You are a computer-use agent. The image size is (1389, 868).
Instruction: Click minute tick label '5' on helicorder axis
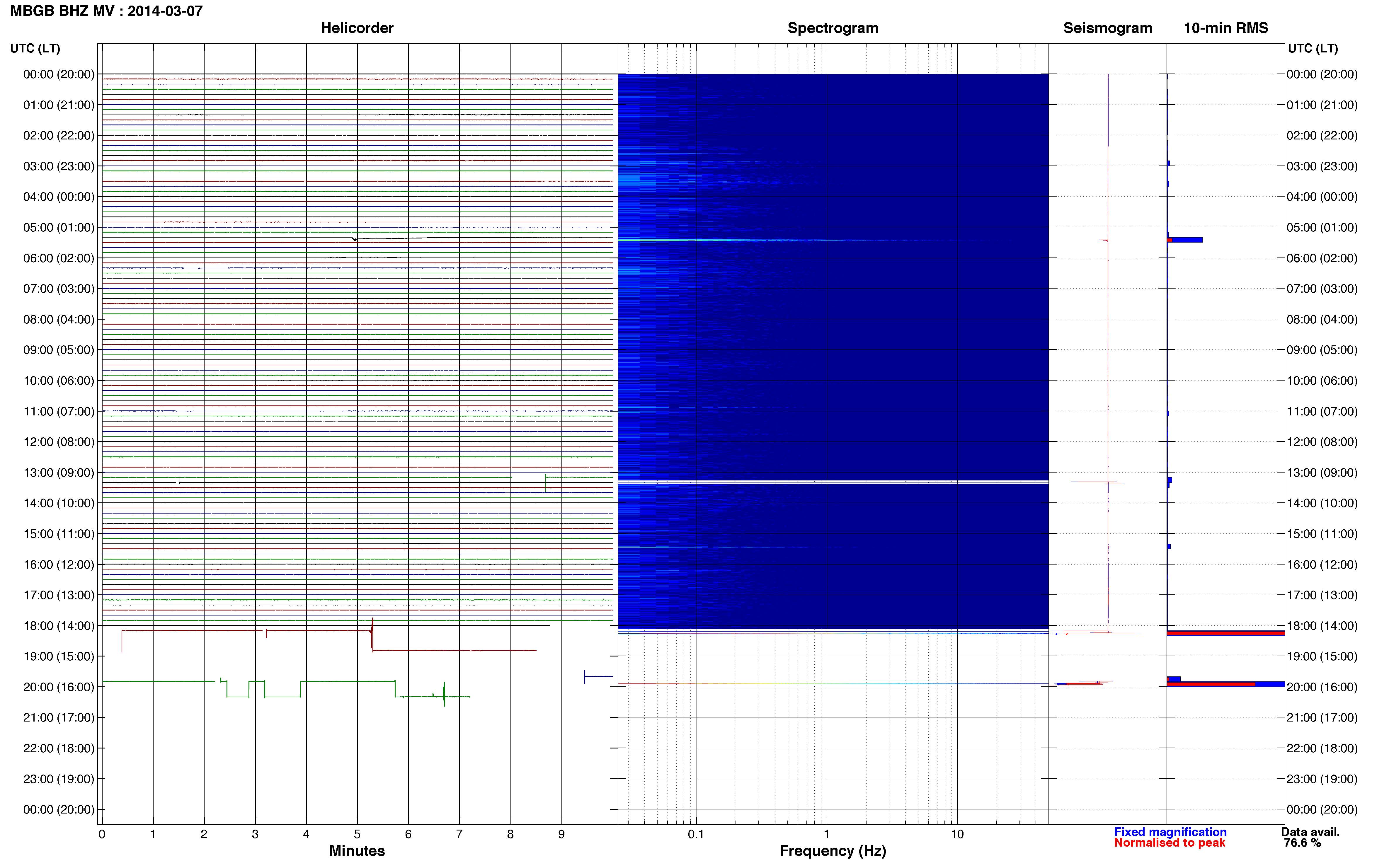pos(357,834)
